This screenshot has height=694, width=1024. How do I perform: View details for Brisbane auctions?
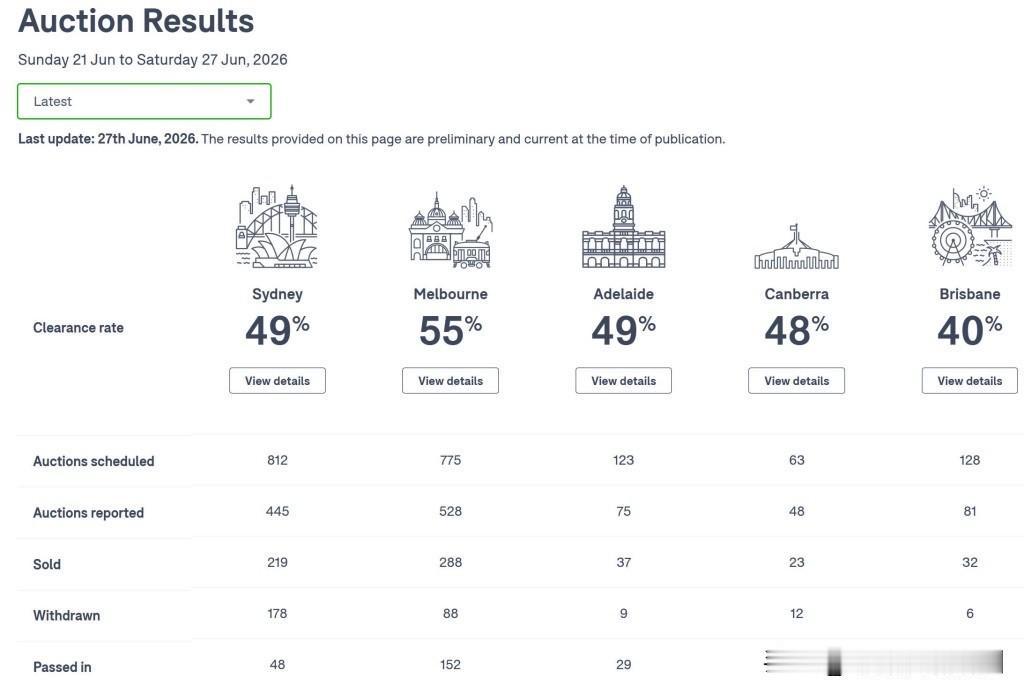(x=970, y=381)
